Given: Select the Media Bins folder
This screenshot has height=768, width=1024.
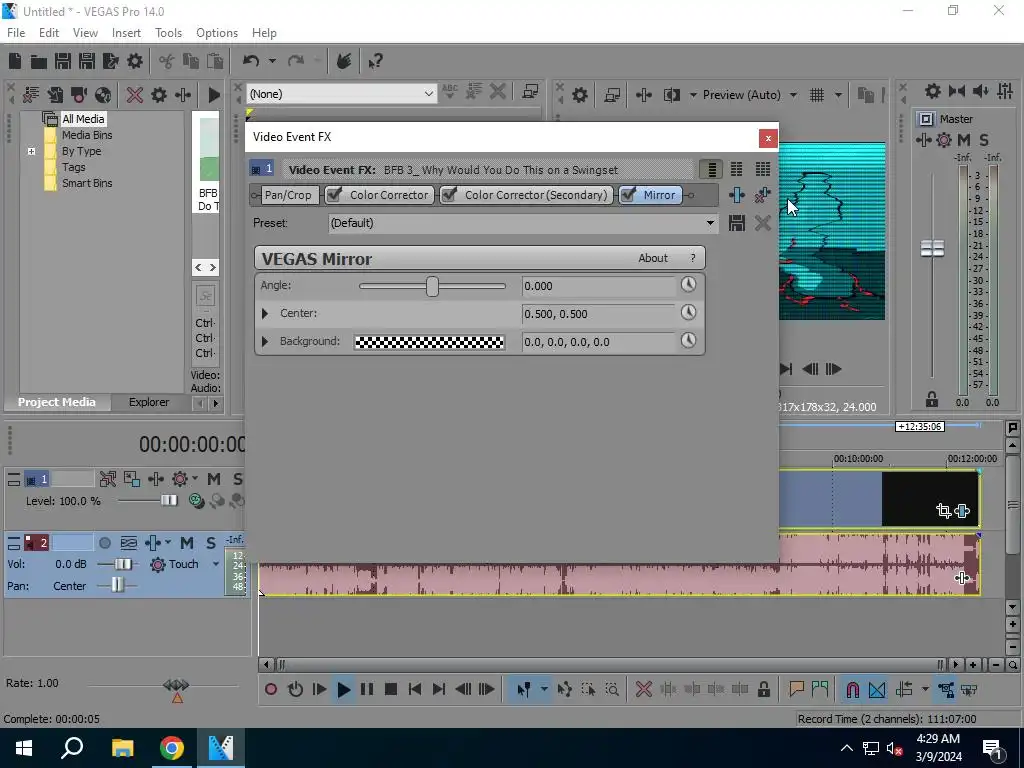Looking at the screenshot, I should pyautogui.click(x=87, y=135).
